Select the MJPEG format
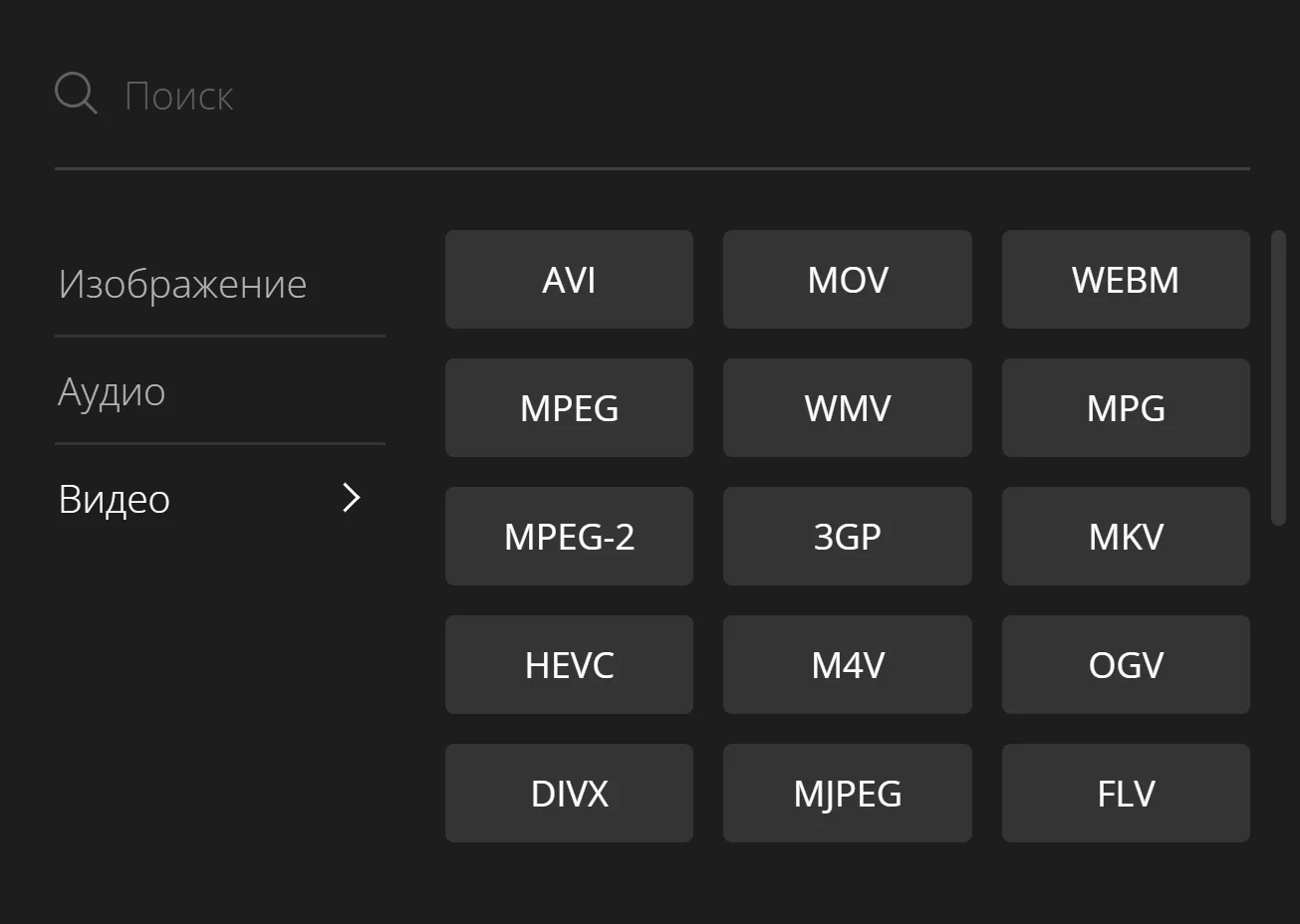1300x924 pixels. [x=847, y=794]
